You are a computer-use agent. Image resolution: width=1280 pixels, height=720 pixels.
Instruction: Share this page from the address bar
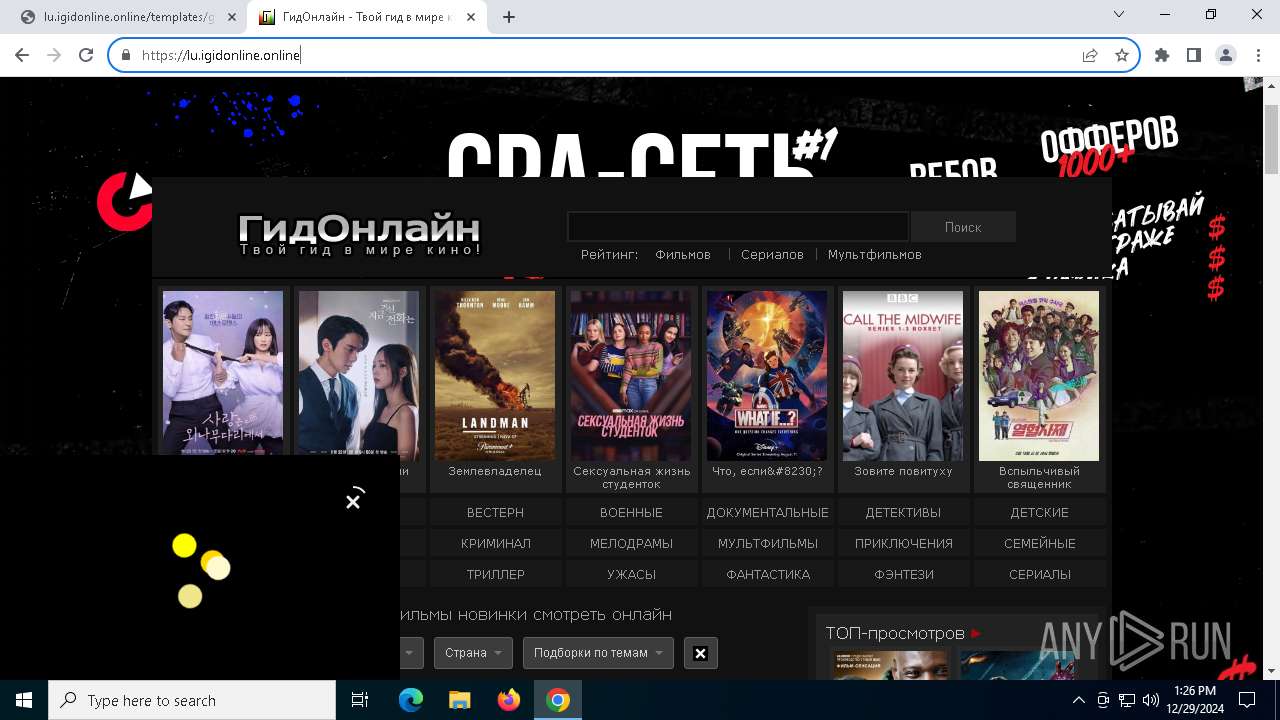[1090, 55]
